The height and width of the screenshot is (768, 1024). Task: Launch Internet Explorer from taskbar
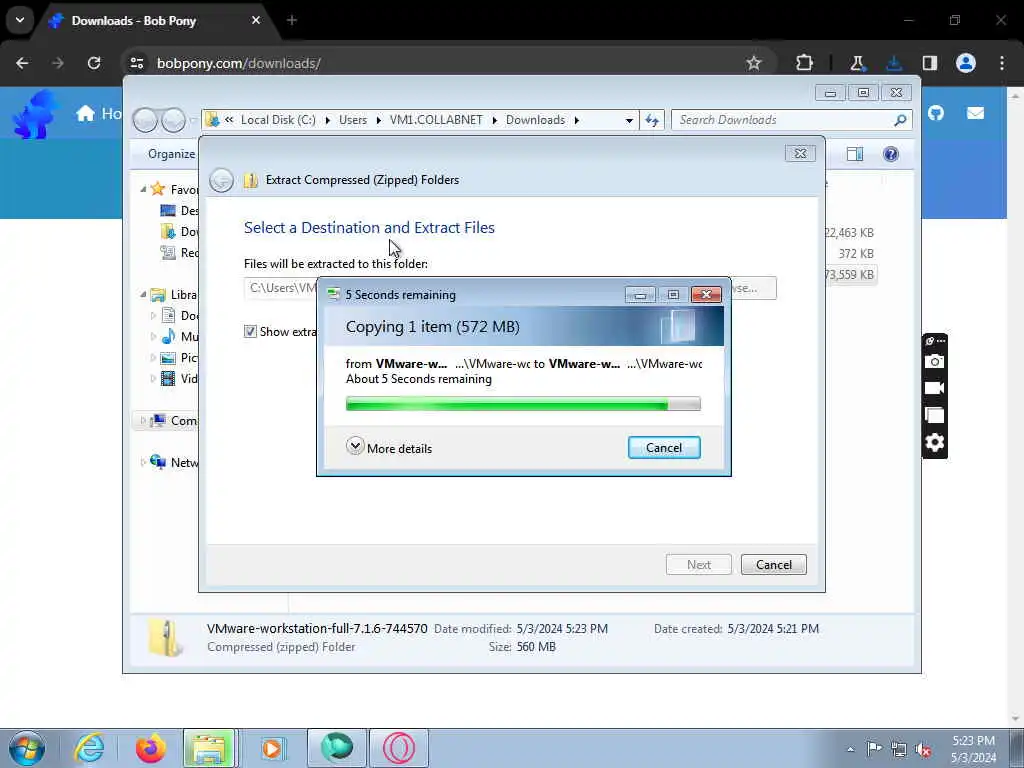tap(88, 748)
